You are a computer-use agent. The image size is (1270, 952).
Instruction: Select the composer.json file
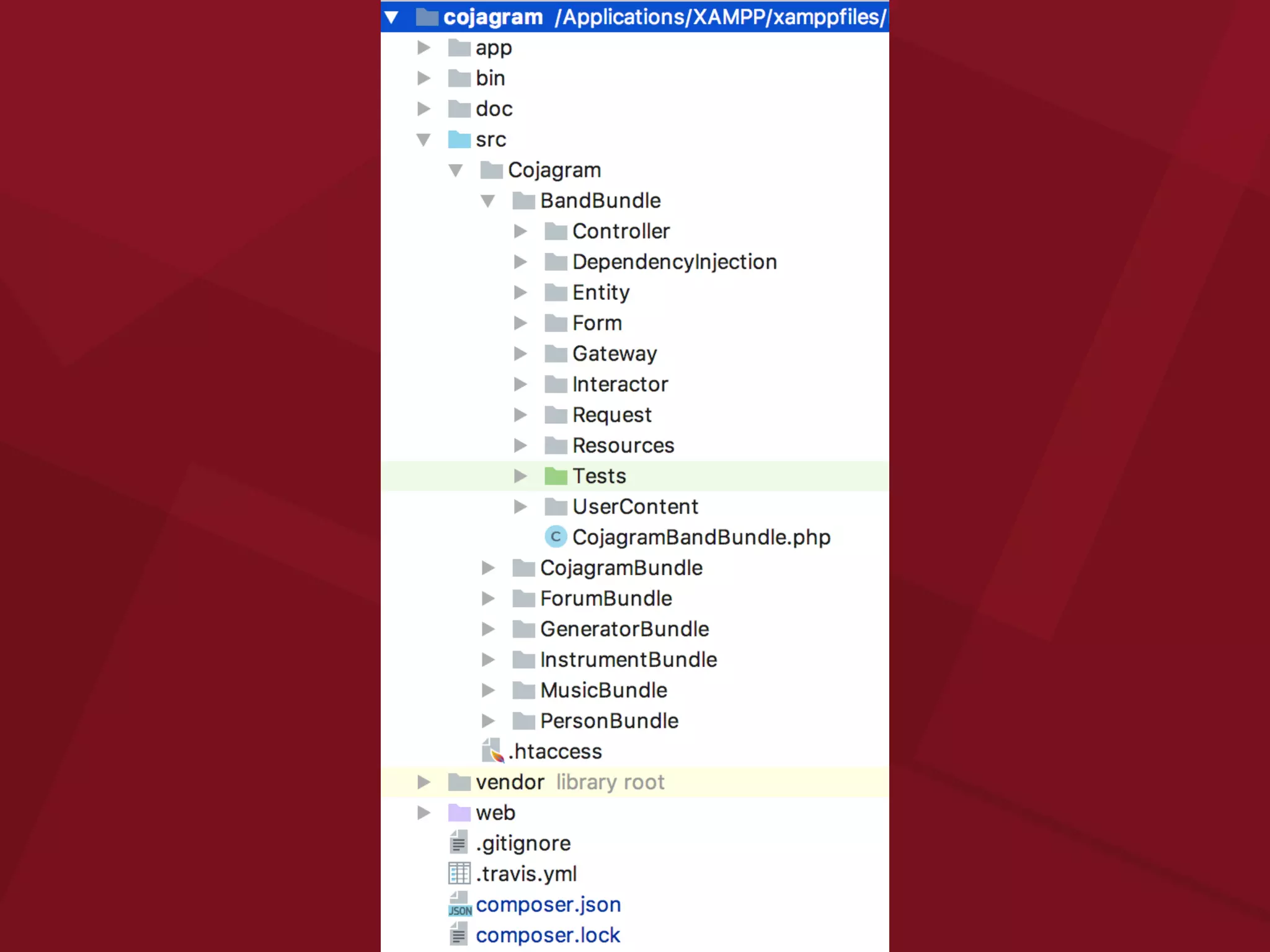548,904
